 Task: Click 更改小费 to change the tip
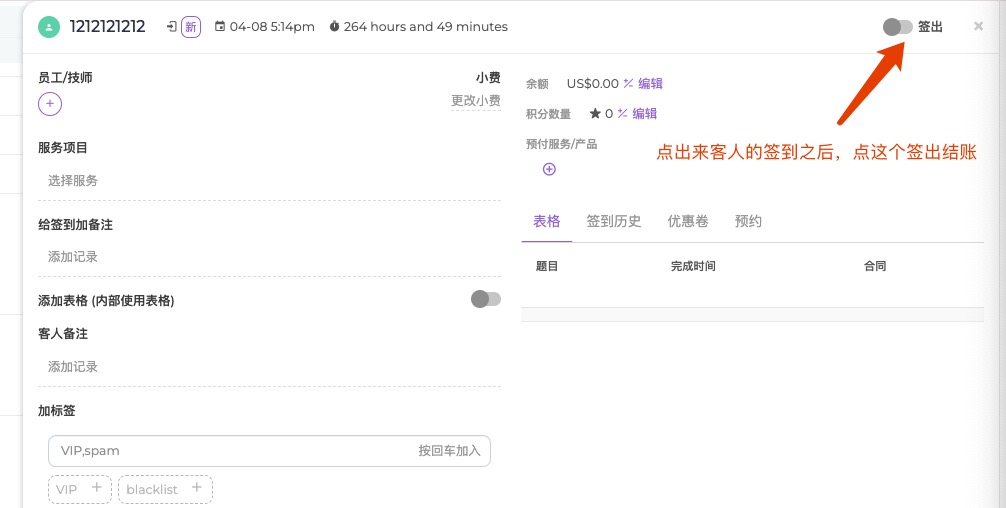click(x=476, y=101)
